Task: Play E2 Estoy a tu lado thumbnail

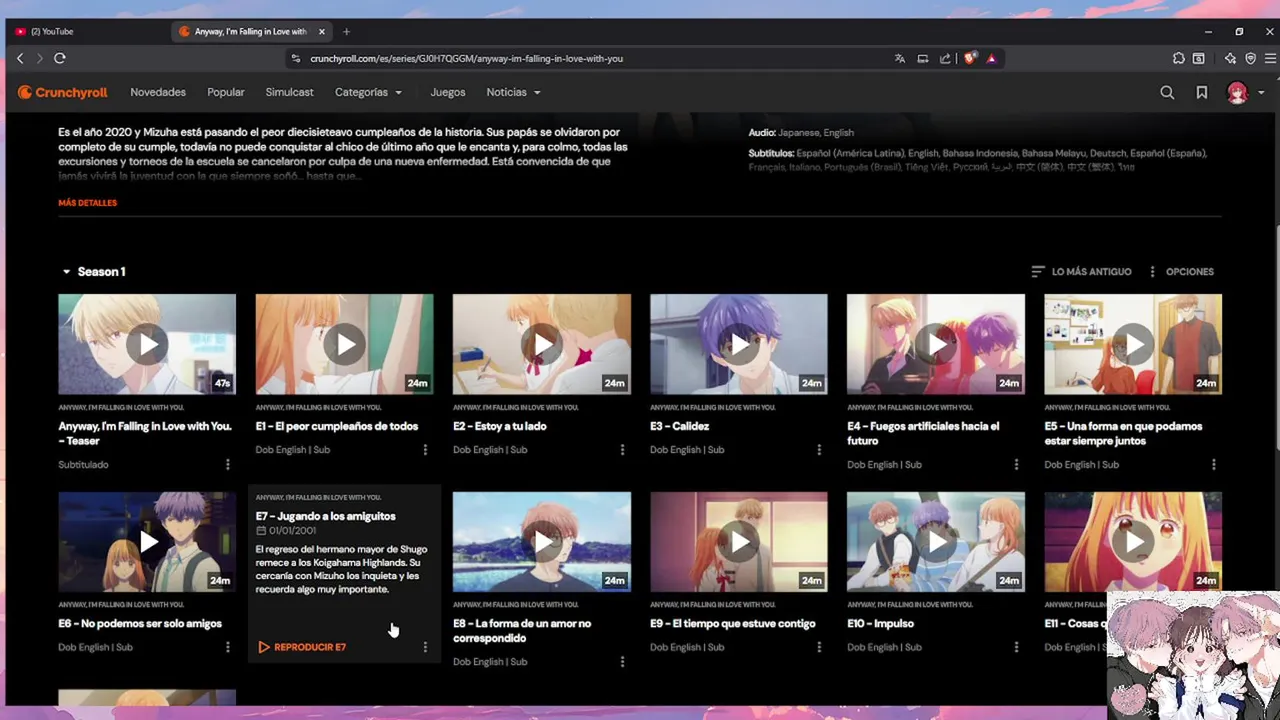Action: click(541, 344)
